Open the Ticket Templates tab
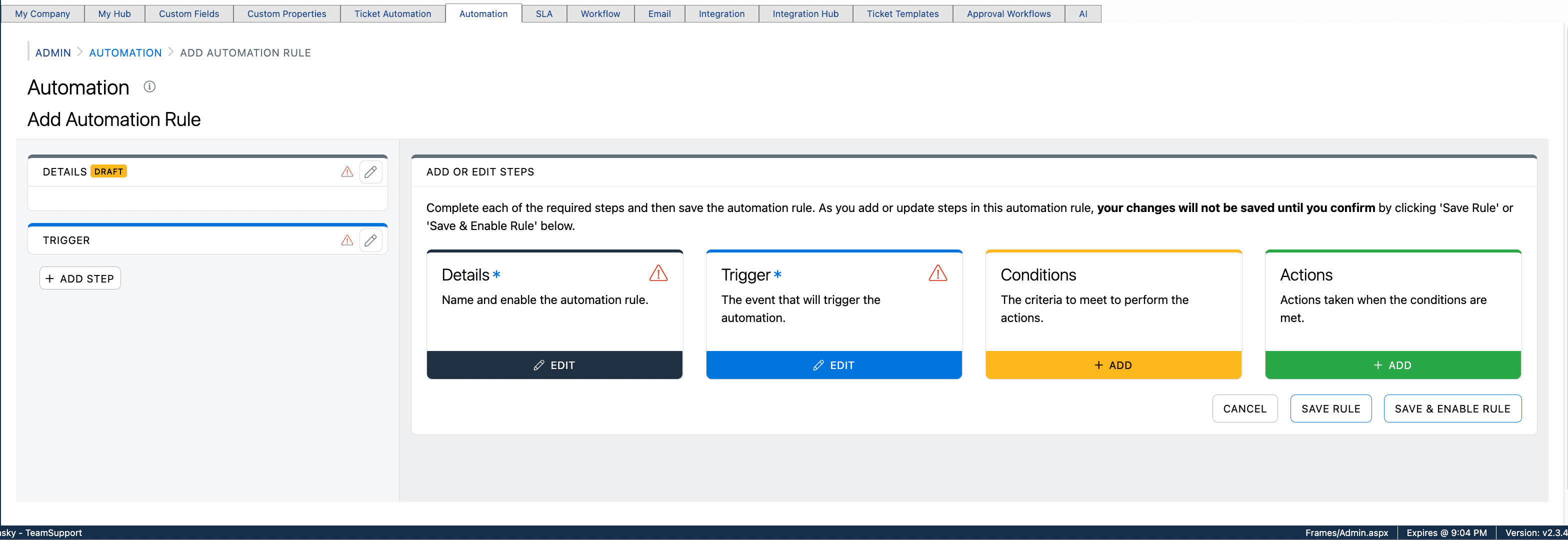This screenshot has height=540, width=1568. click(902, 13)
